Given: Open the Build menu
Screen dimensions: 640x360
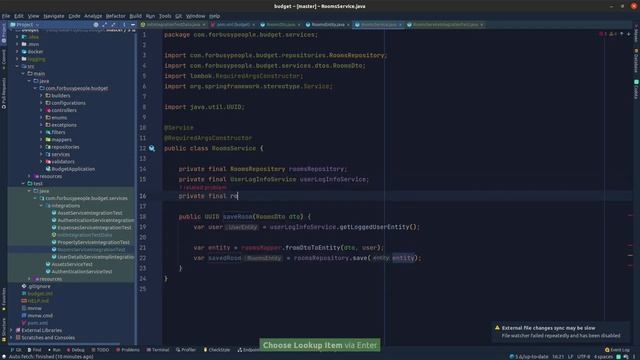Looking at the screenshot, I should coord(136,16).
